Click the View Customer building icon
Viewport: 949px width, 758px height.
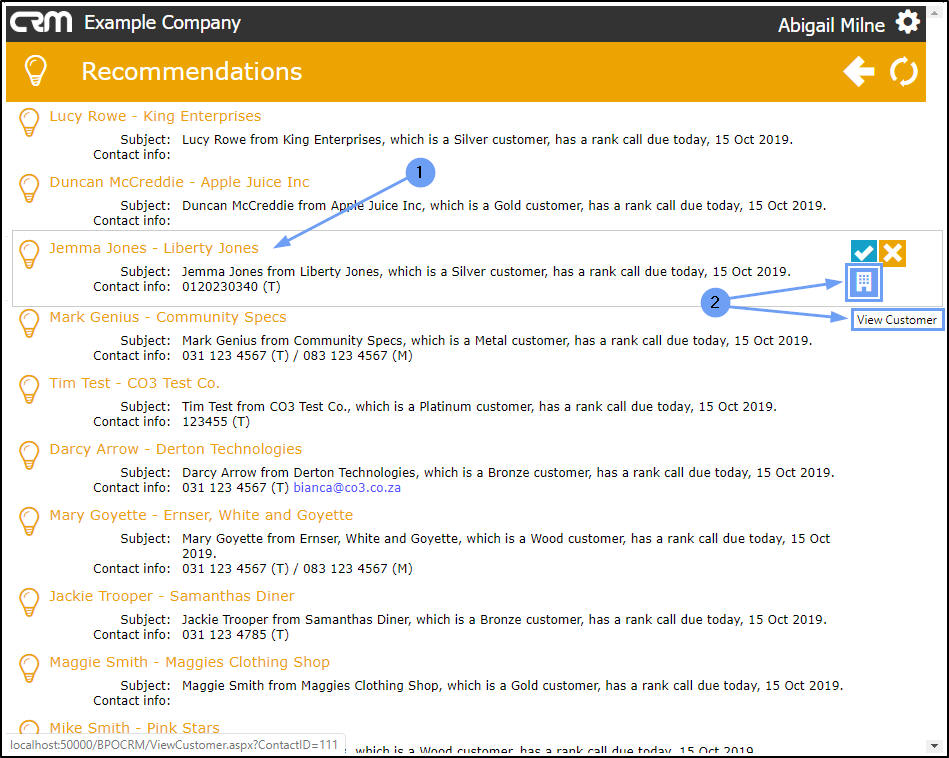[864, 282]
